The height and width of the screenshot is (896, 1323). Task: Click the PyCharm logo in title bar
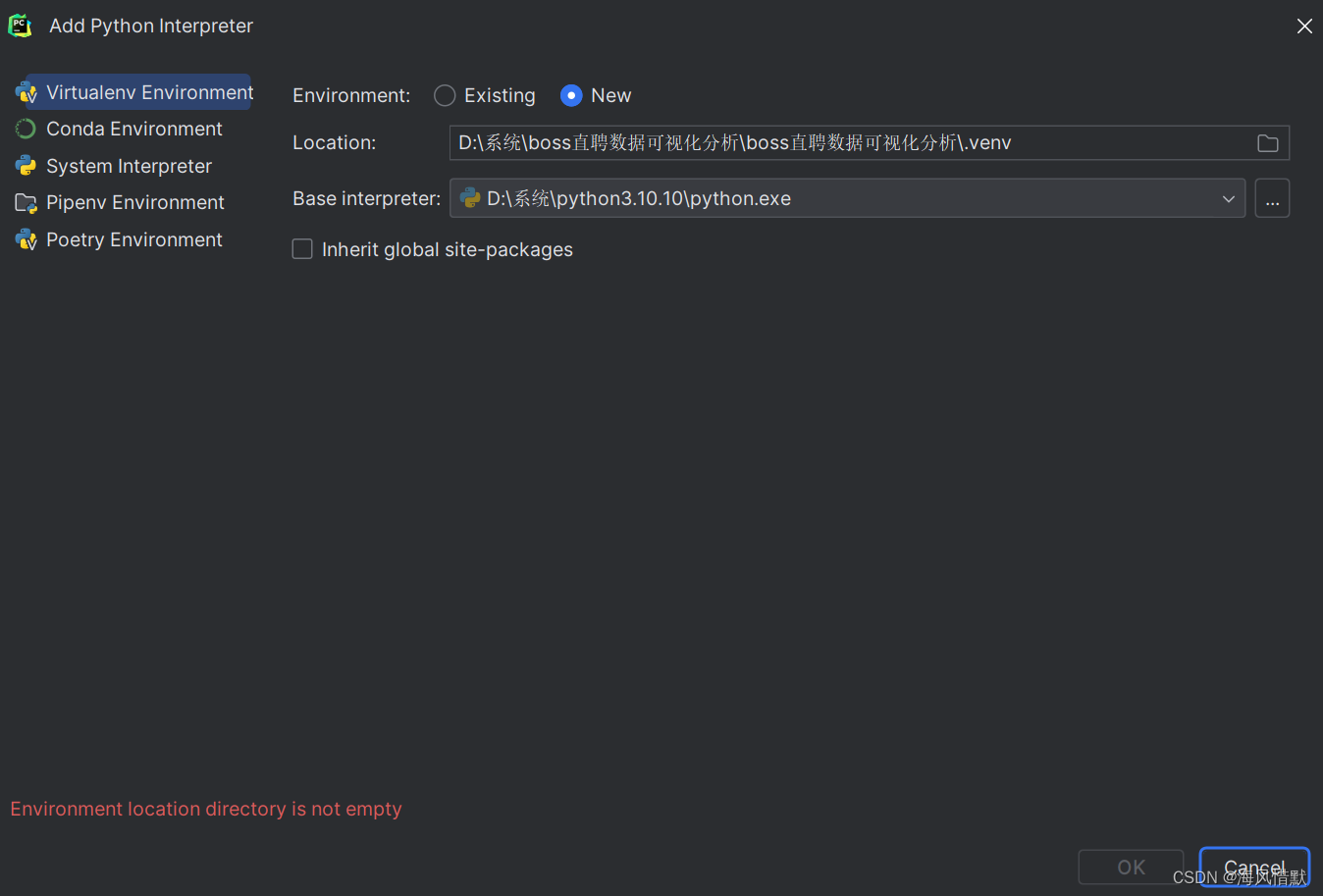point(20,26)
